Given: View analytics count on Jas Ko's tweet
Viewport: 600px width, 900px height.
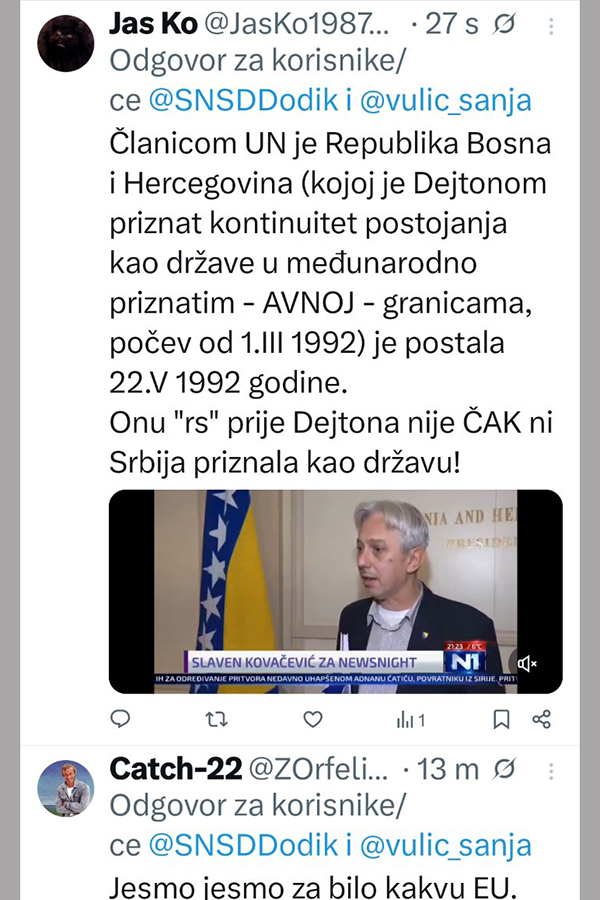Looking at the screenshot, I should (411, 720).
